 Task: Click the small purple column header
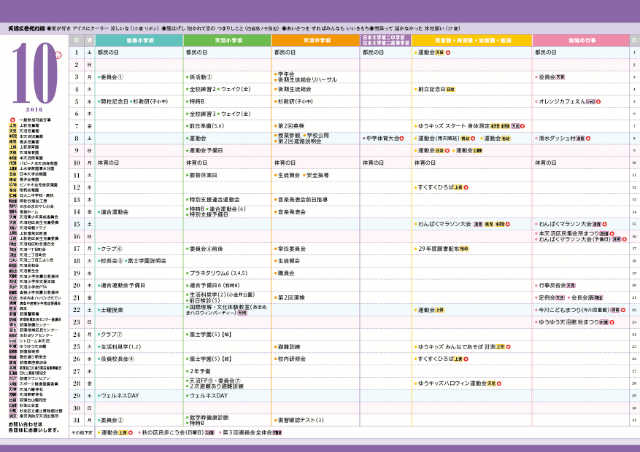pyautogui.click(x=386, y=40)
